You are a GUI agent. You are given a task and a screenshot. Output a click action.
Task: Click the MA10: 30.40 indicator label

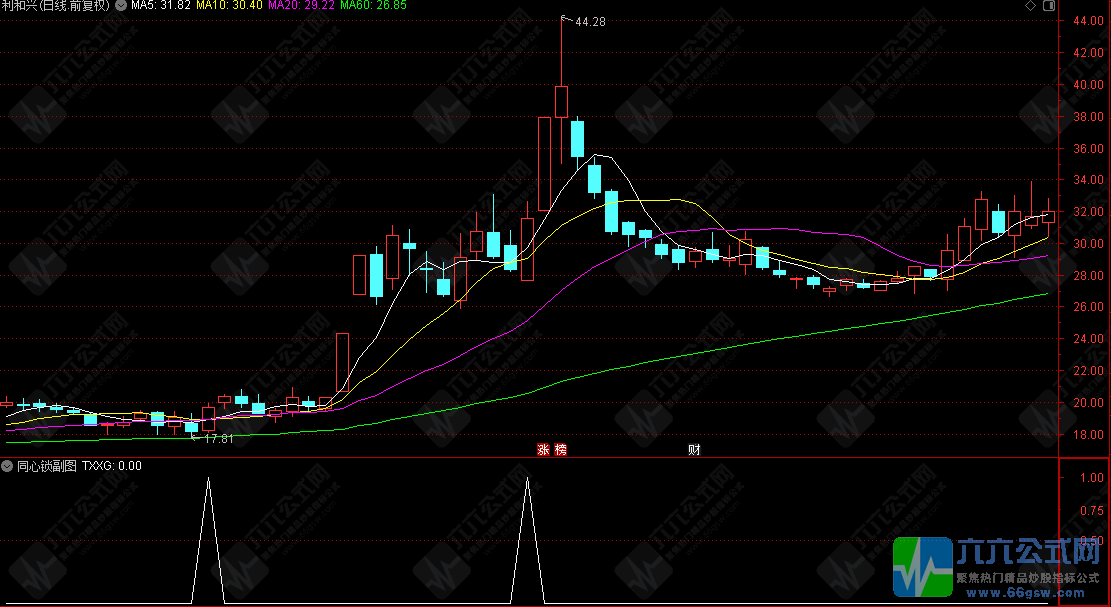[x=229, y=5]
